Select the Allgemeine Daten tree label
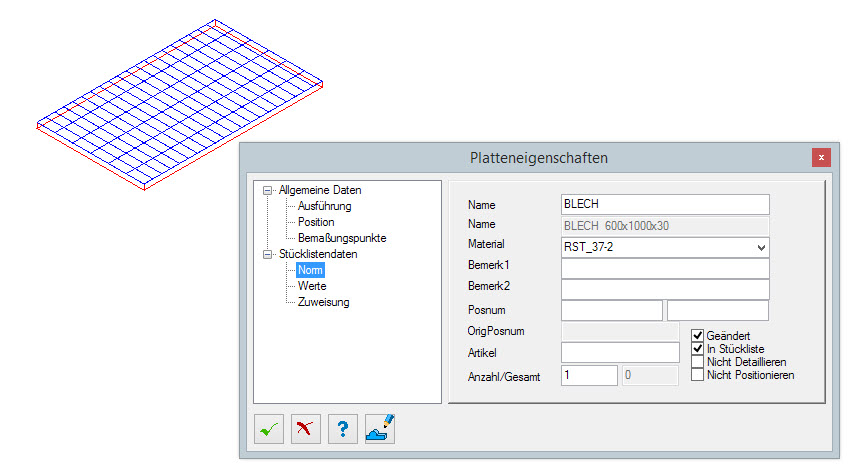 (x=320, y=190)
